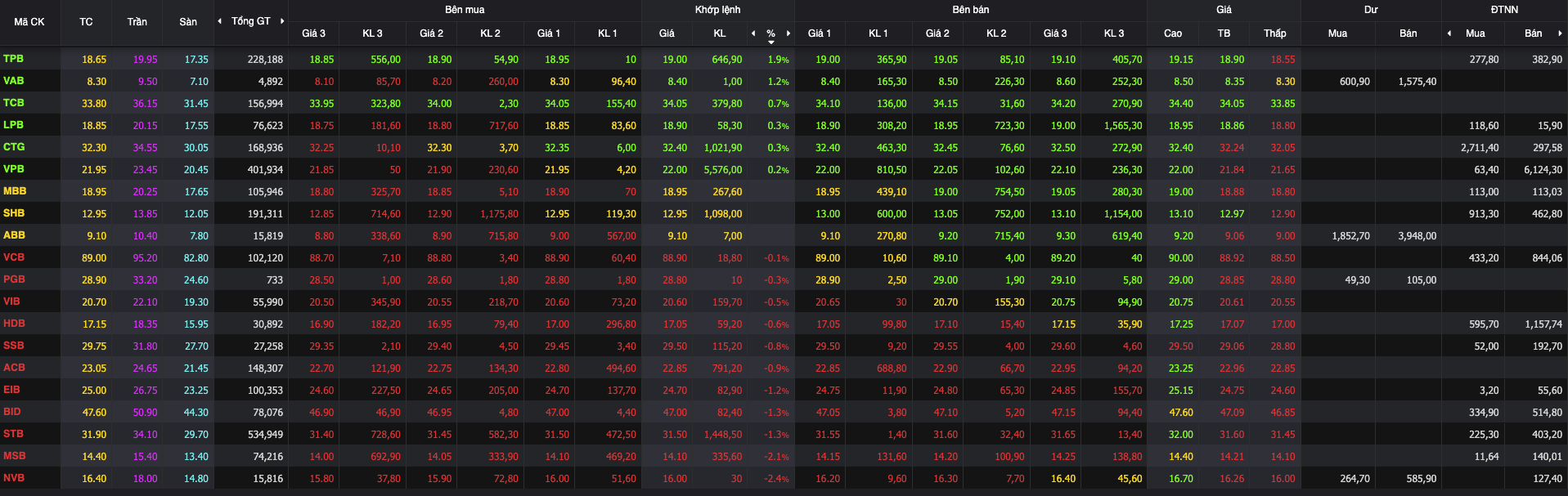Click the Dư group header
The height and width of the screenshot is (496, 1568).
1371,10
